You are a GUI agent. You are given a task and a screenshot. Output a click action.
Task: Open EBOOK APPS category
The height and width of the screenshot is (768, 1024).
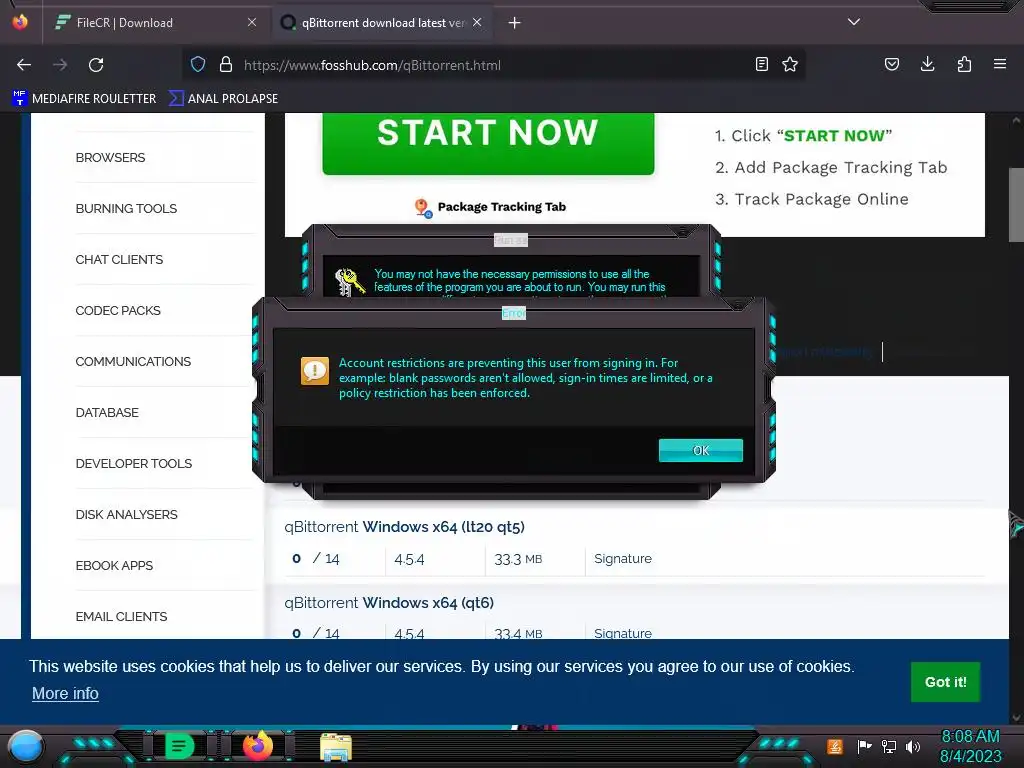point(114,565)
